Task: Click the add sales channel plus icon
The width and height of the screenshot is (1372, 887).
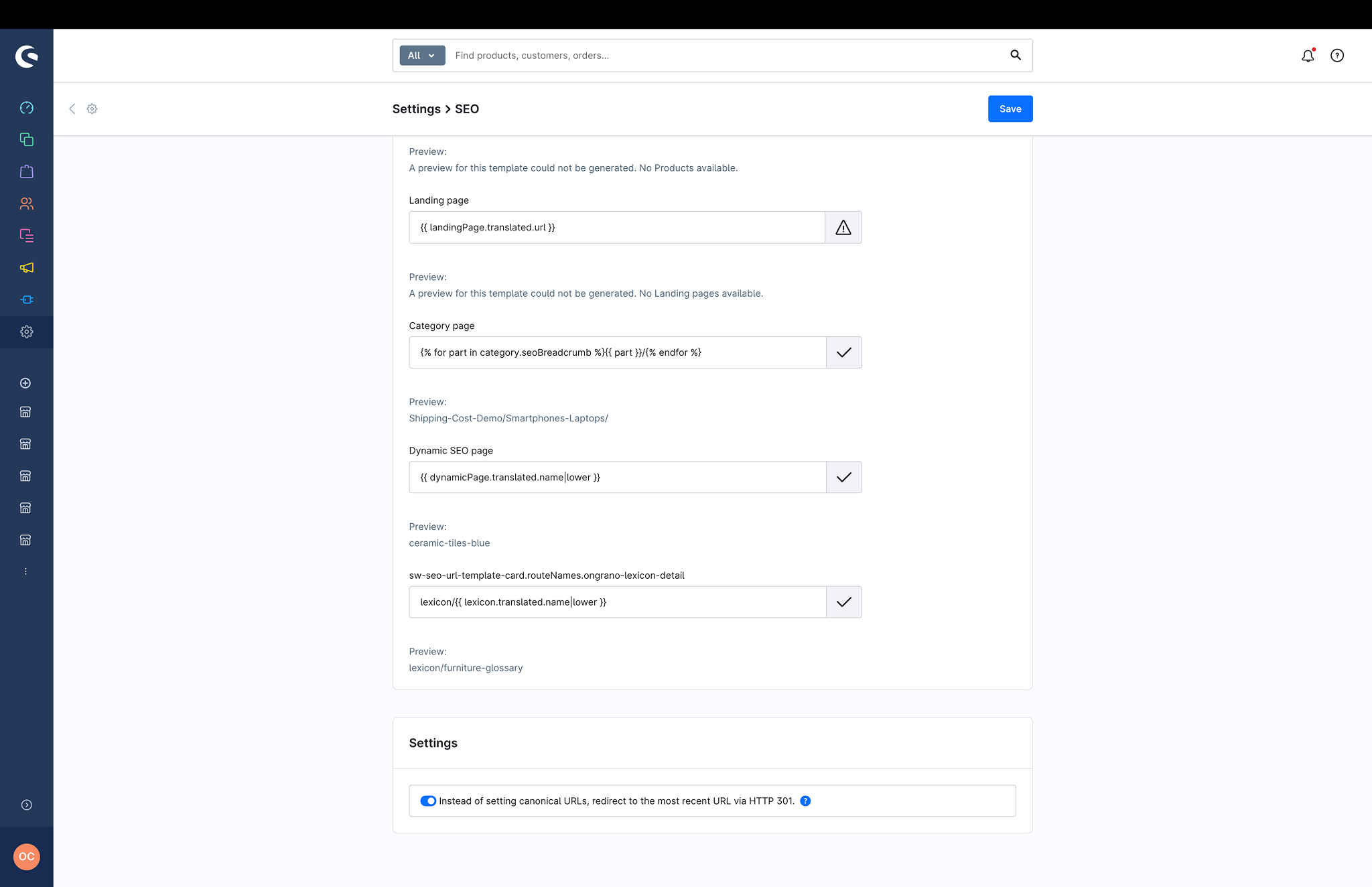Action: (25, 383)
